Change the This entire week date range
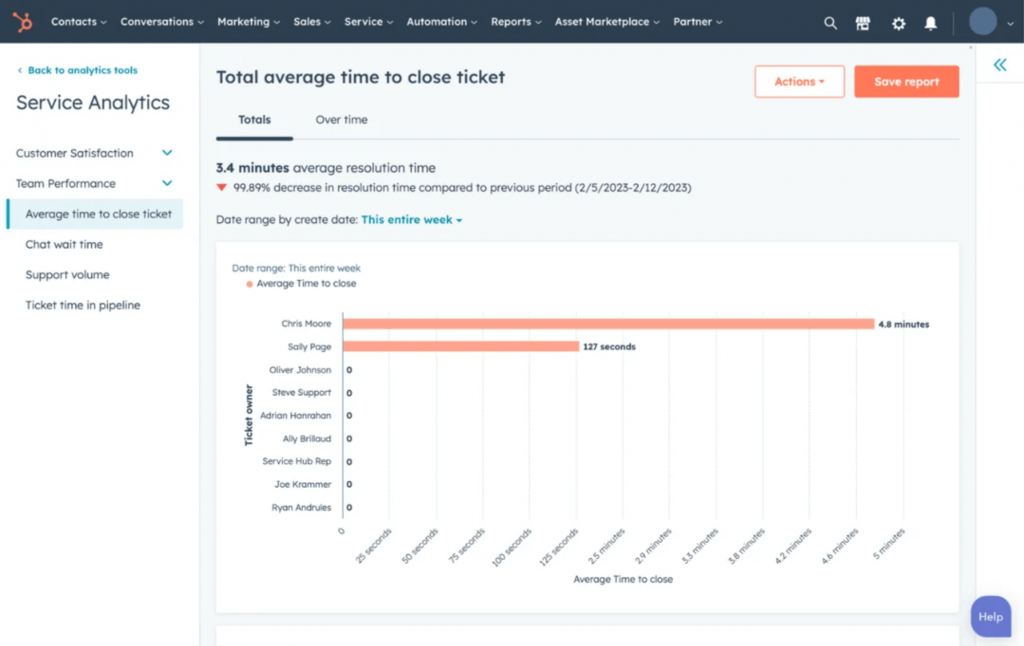This screenshot has height=646, width=1024. click(x=410, y=218)
